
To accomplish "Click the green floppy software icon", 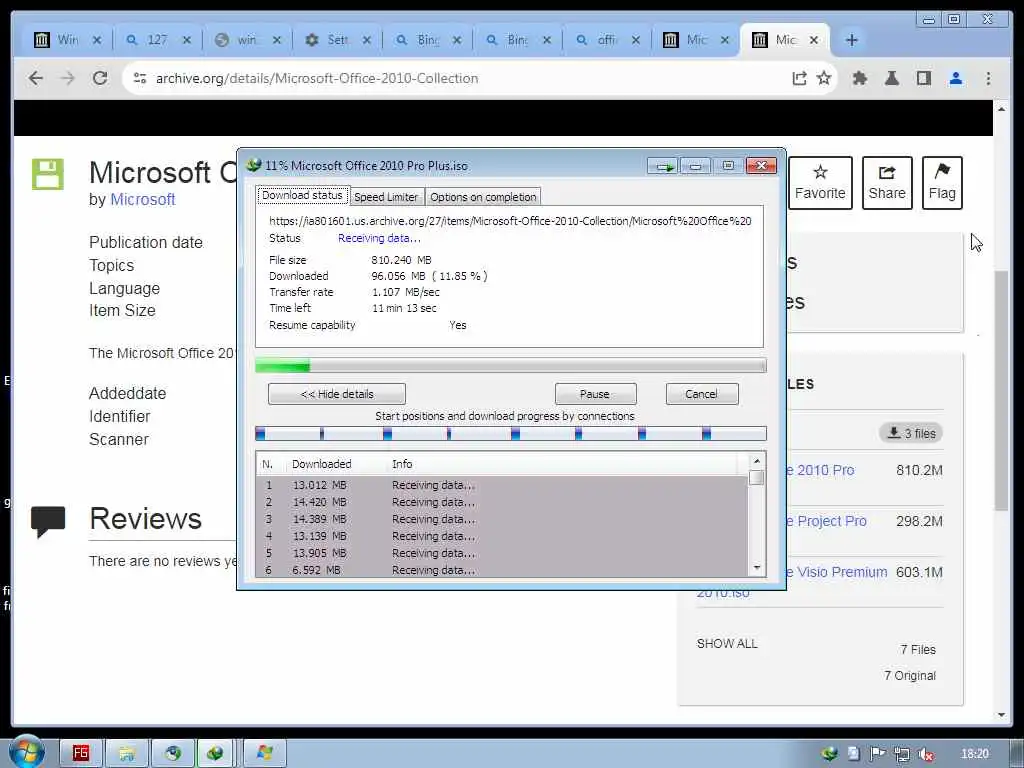I will [x=48, y=174].
